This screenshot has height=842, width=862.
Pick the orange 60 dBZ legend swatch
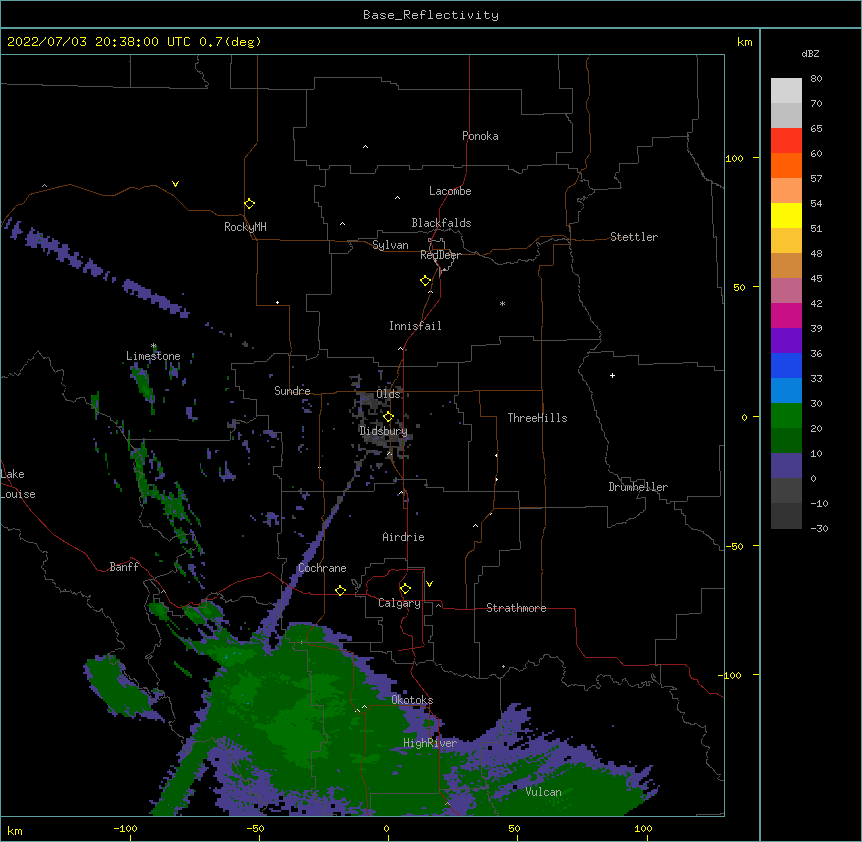click(786, 165)
